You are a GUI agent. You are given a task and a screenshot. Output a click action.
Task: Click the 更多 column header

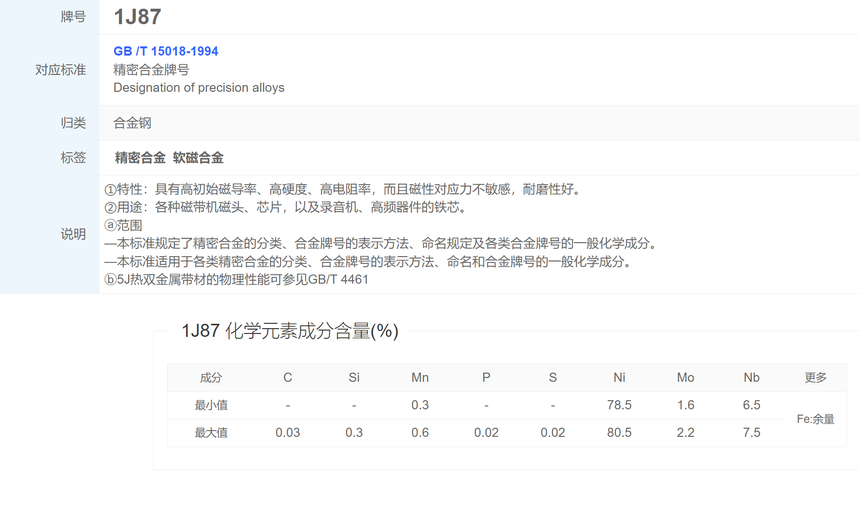click(x=816, y=378)
